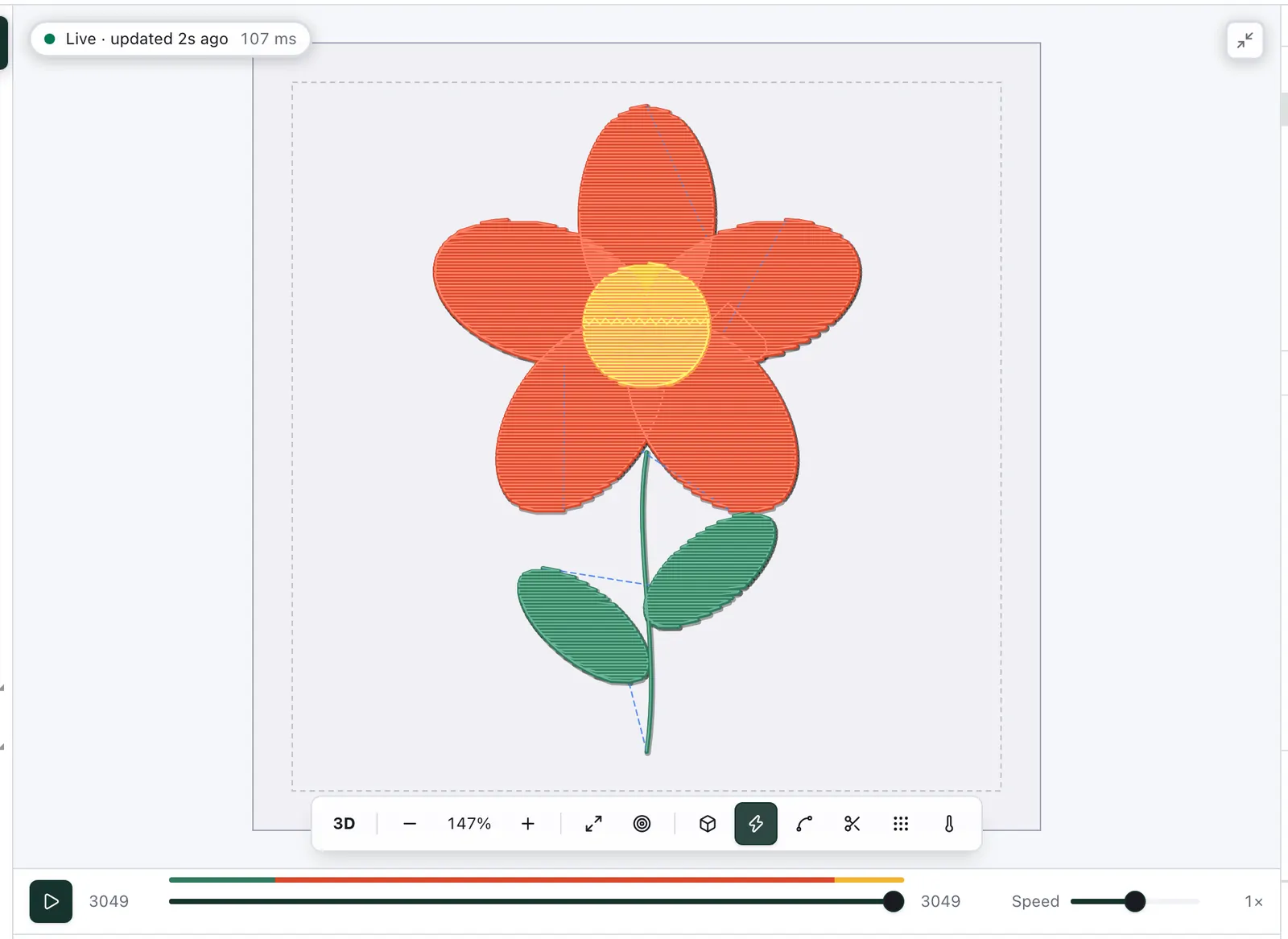Click the lower-left green leaf in the preview

pyautogui.click(x=583, y=626)
